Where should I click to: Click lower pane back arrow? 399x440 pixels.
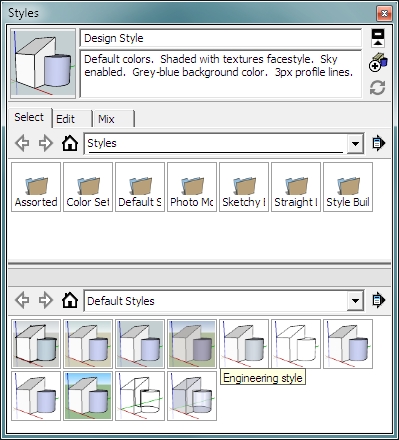pos(22,300)
